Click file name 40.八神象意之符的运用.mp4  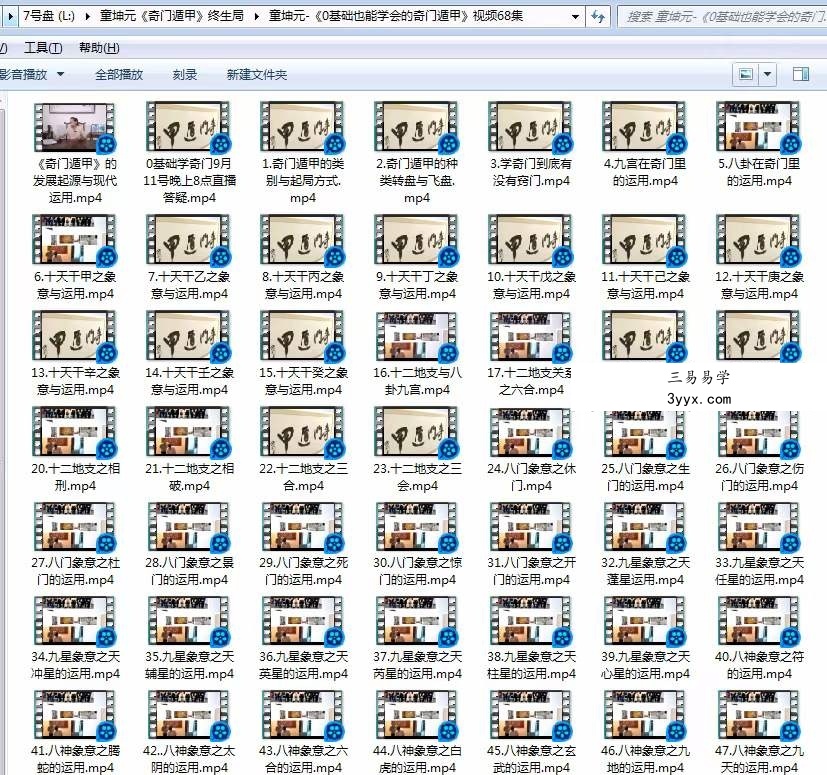click(759, 665)
